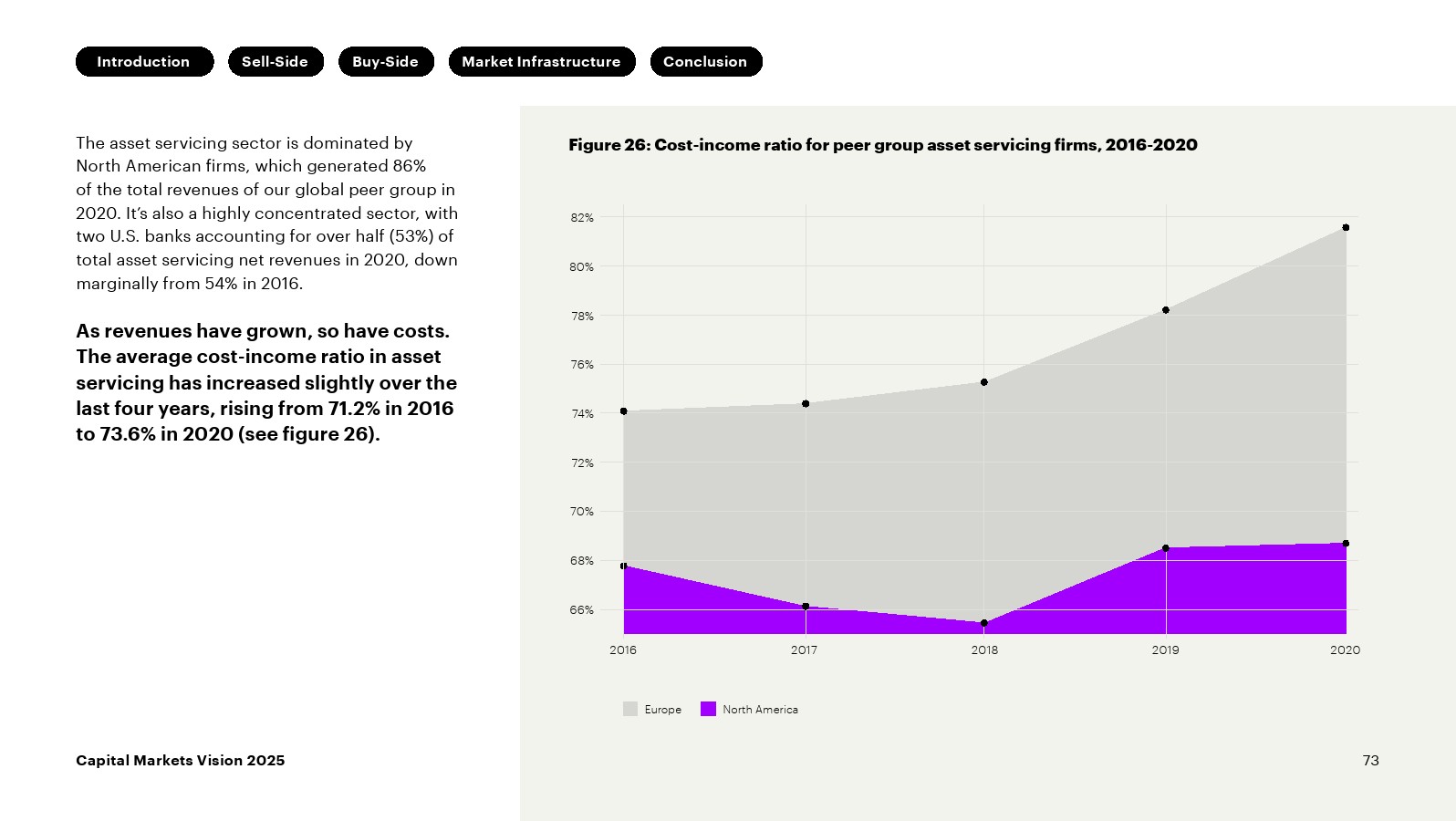Click the Europe gray legend swatch

point(630,709)
